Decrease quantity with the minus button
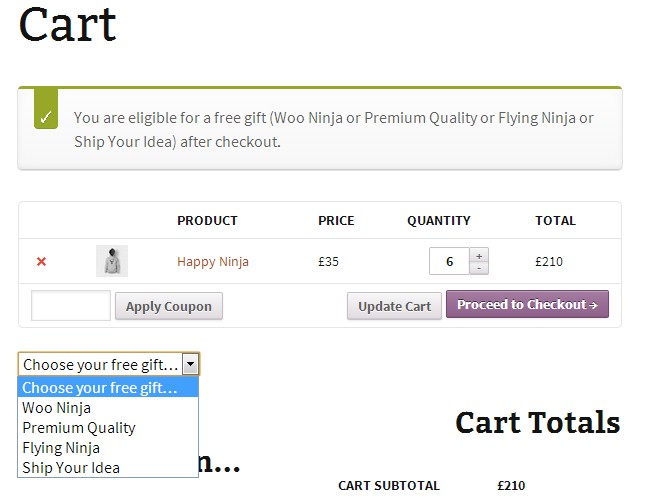Image resolution: width=651 pixels, height=503 pixels. (480, 268)
